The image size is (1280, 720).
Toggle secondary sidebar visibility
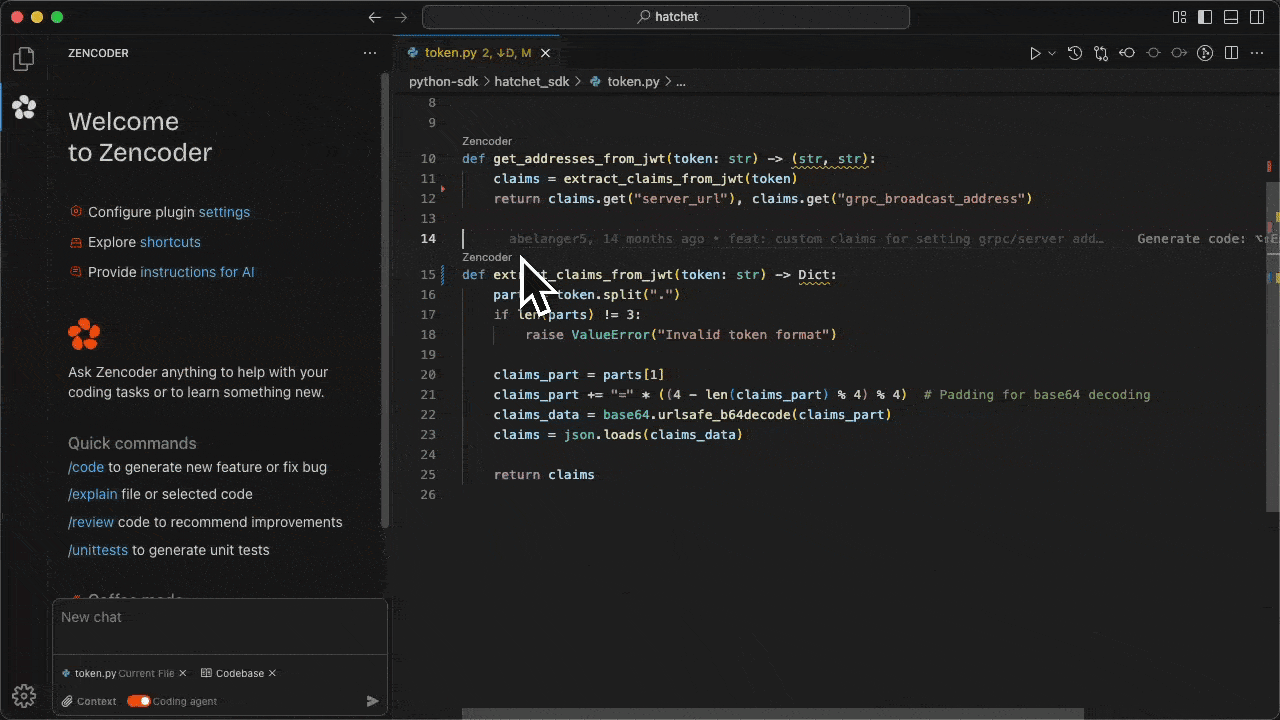(x=1257, y=17)
